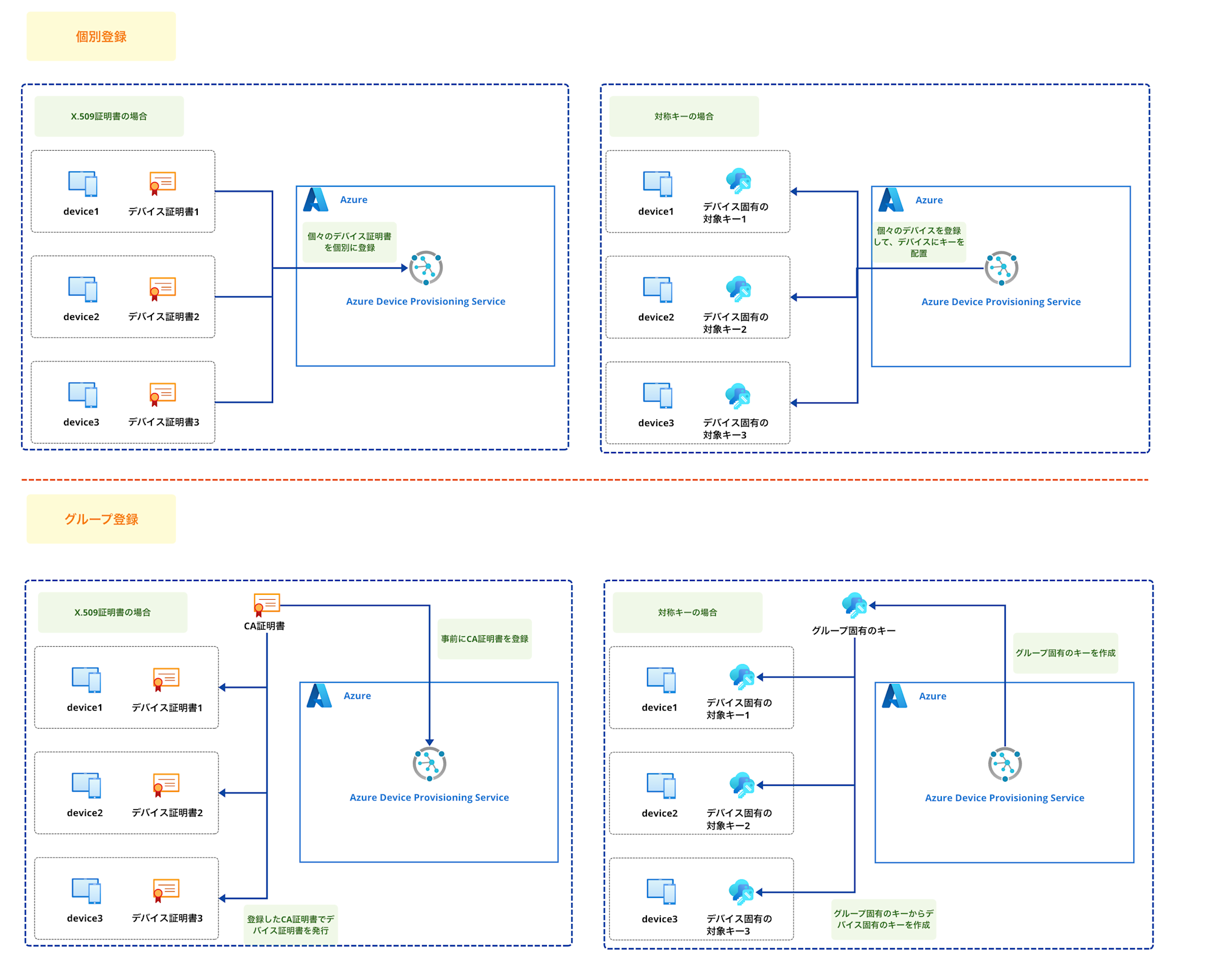Click the グループ固有のキー text label
1206x980 pixels.
pos(853,630)
